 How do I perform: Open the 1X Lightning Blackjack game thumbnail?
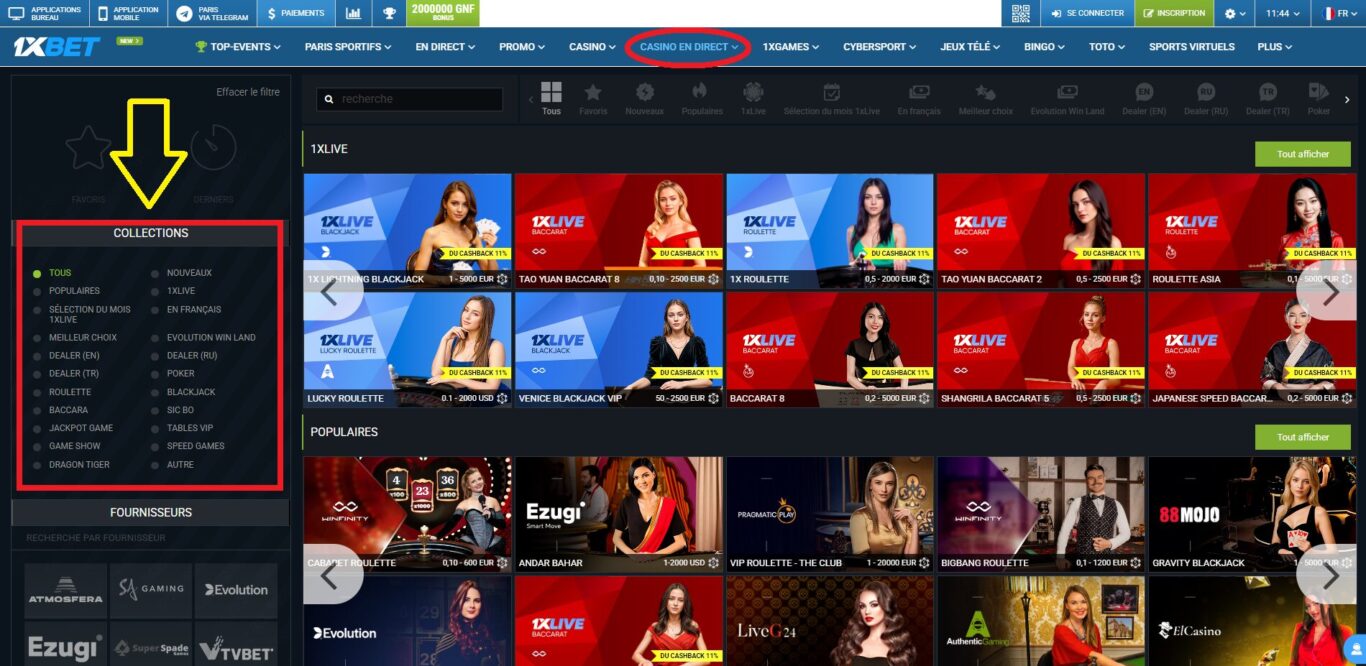pyautogui.click(x=407, y=231)
